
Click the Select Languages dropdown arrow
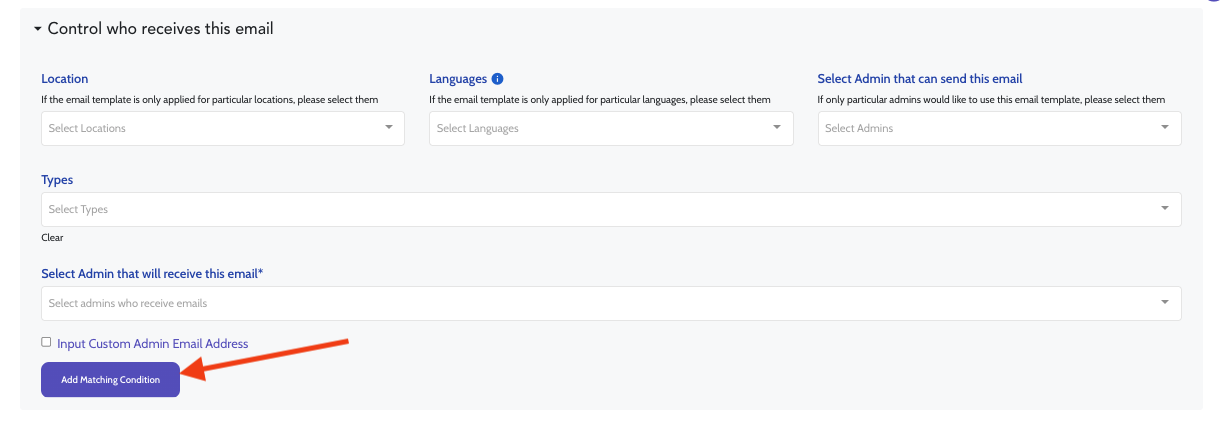coord(777,127)
